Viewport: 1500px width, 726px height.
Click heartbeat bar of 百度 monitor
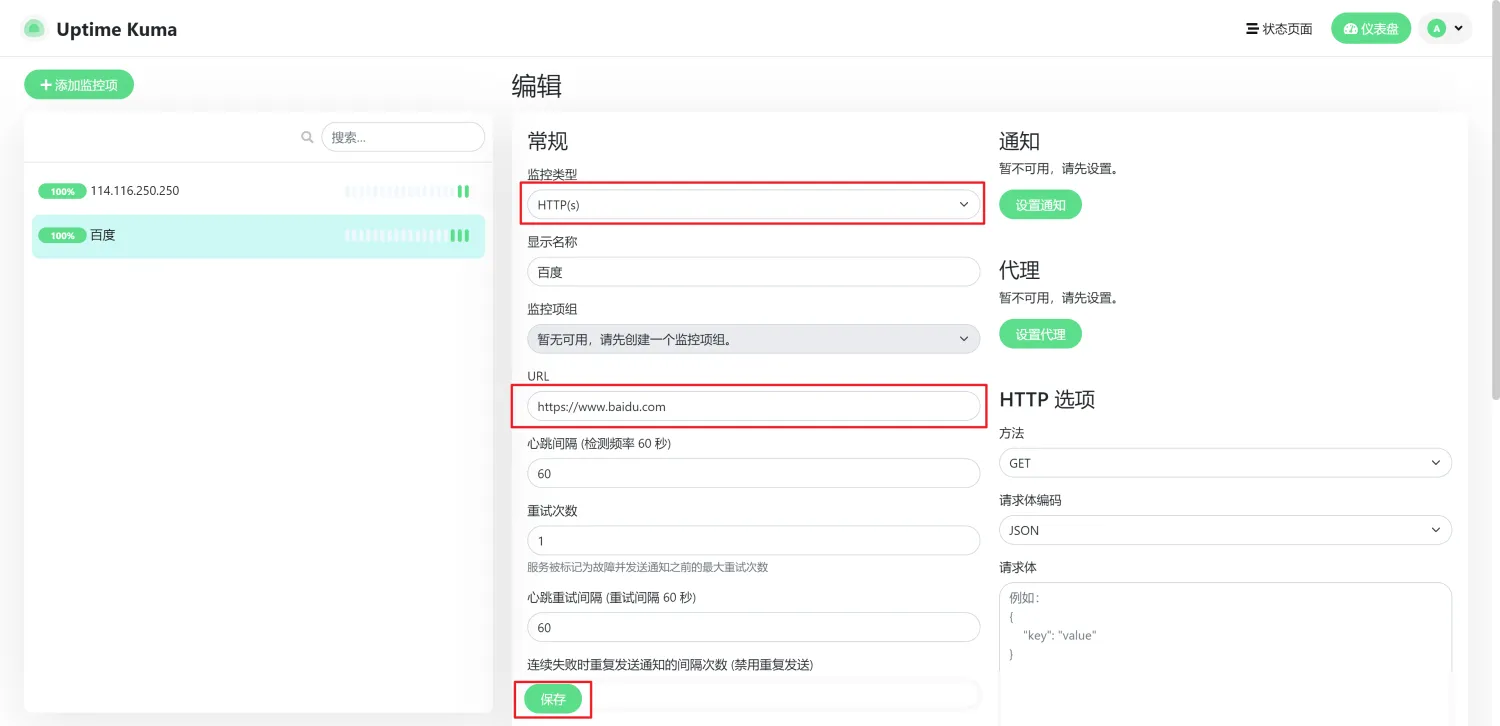coord(407,236)
